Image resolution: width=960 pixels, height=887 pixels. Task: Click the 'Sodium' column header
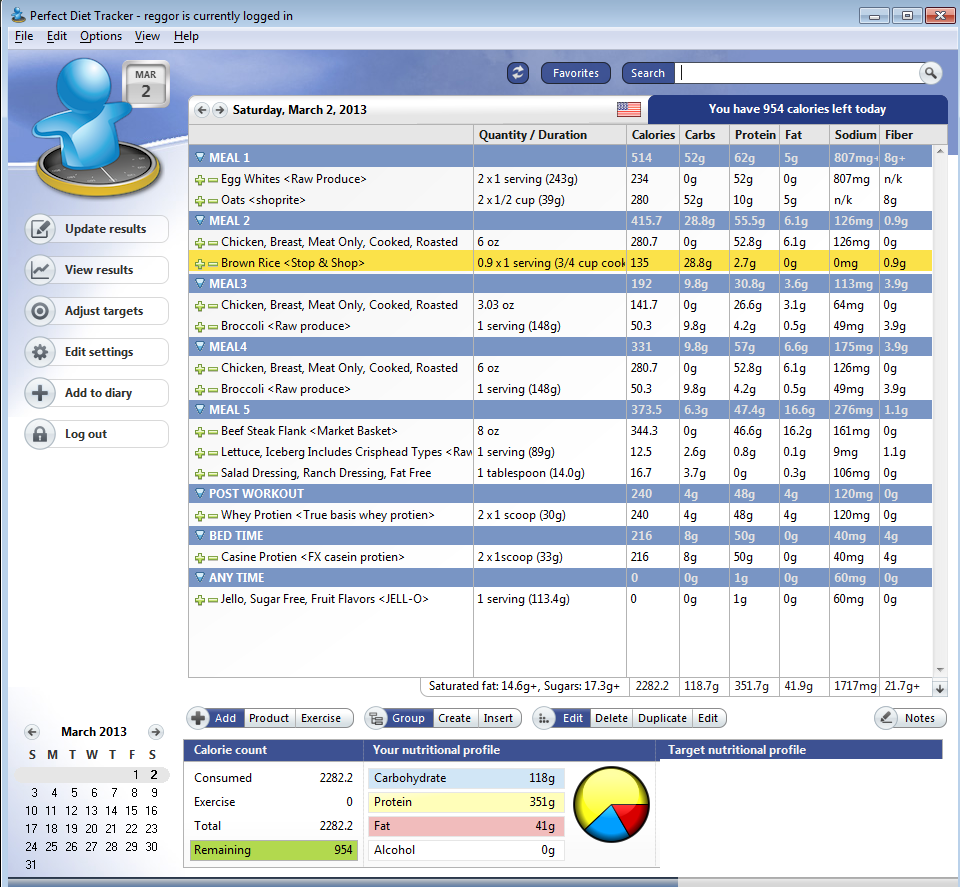855,135
